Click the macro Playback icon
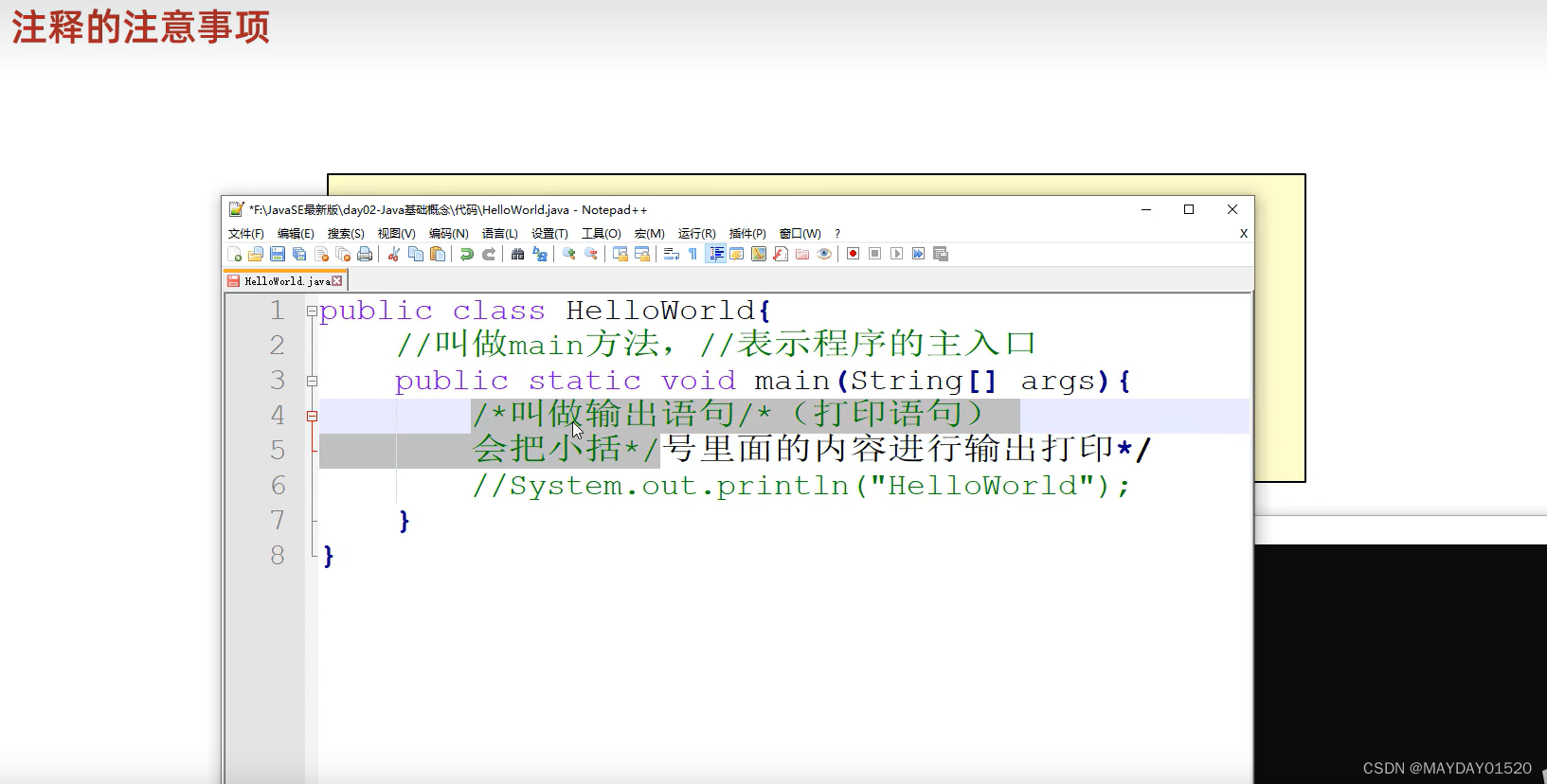Viewport: 1547px width, 784px height. (x=896, y=254)
